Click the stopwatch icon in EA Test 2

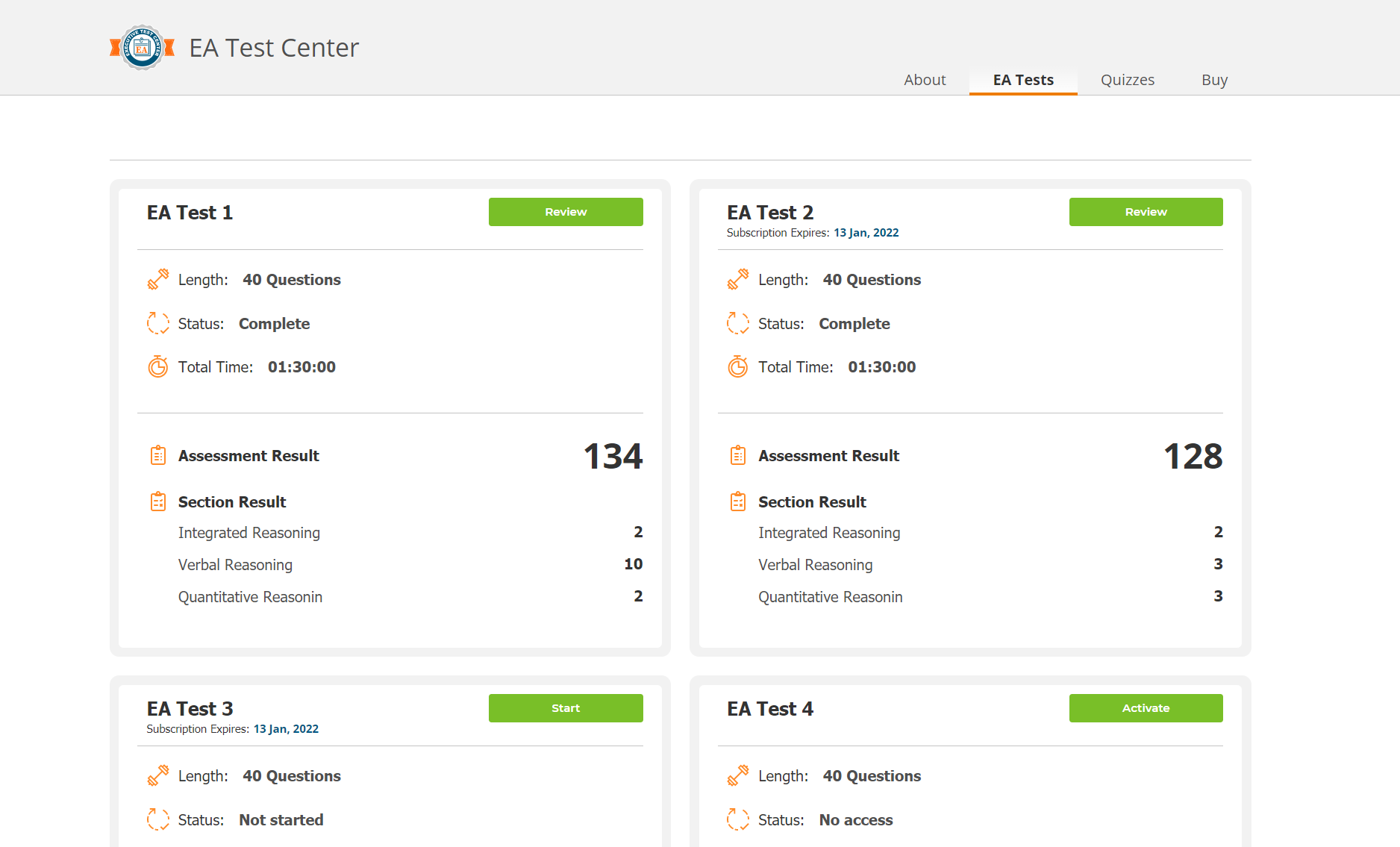[737, 366]
